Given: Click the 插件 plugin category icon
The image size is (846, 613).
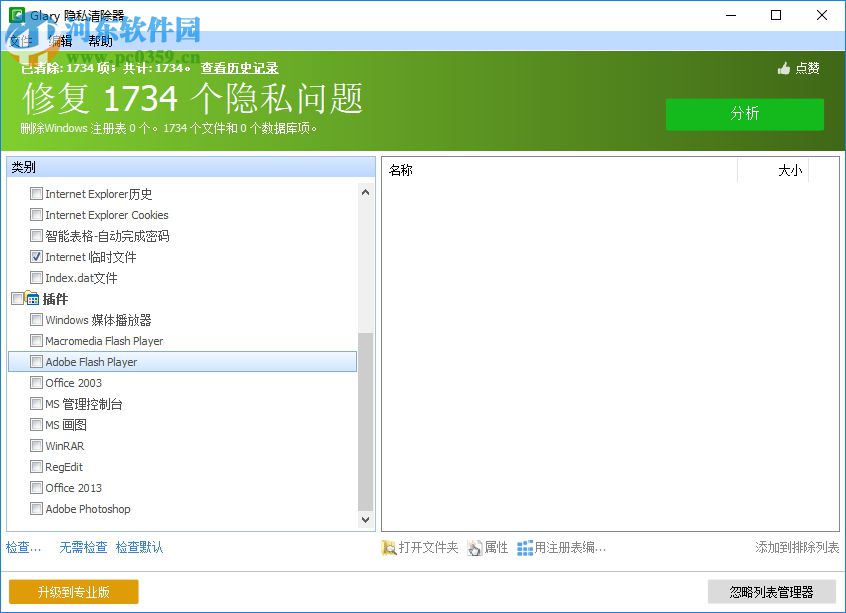Looking at the screenshot, I should click(x=33, y=298).
